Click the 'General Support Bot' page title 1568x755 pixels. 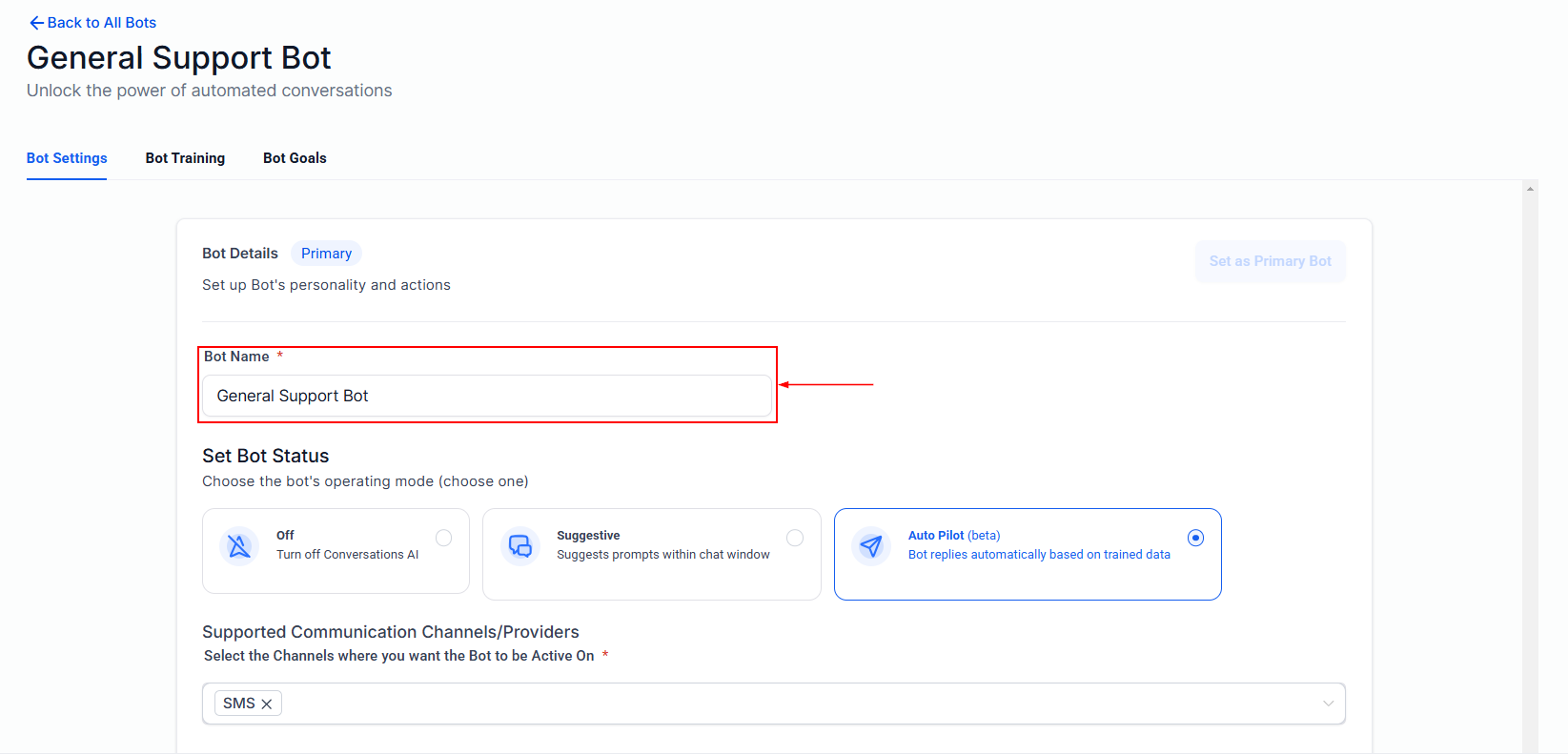[179, 58]
